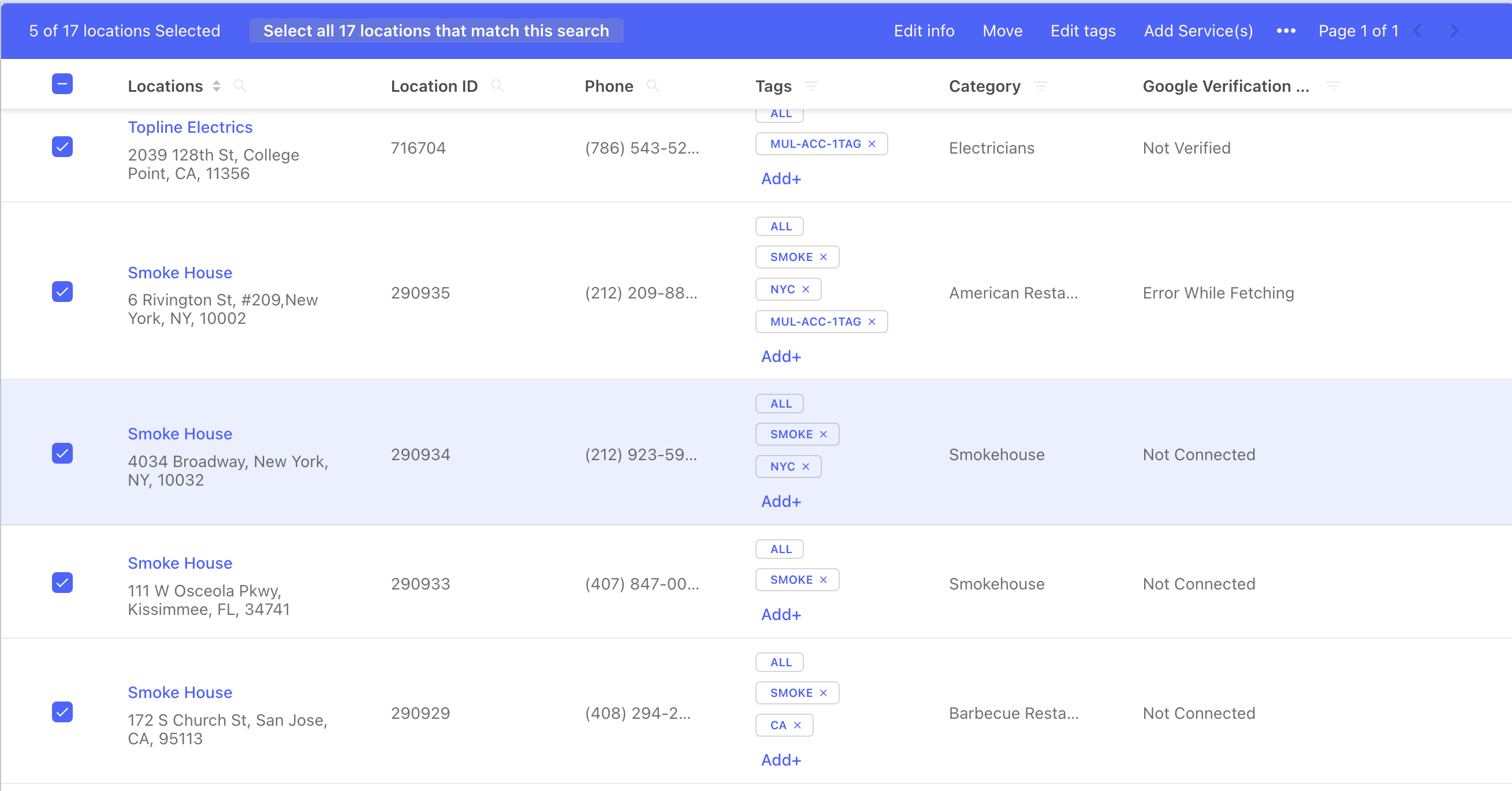Open the Google Verification column filter
The width and height of the screenshot is (1512, 791).
(x=1333, y=86)
